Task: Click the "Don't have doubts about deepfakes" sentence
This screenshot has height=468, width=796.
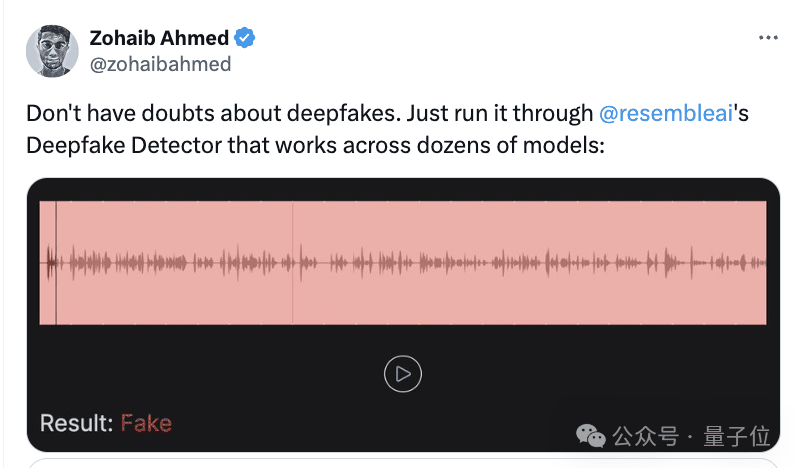Action: (x=180, y=113)
